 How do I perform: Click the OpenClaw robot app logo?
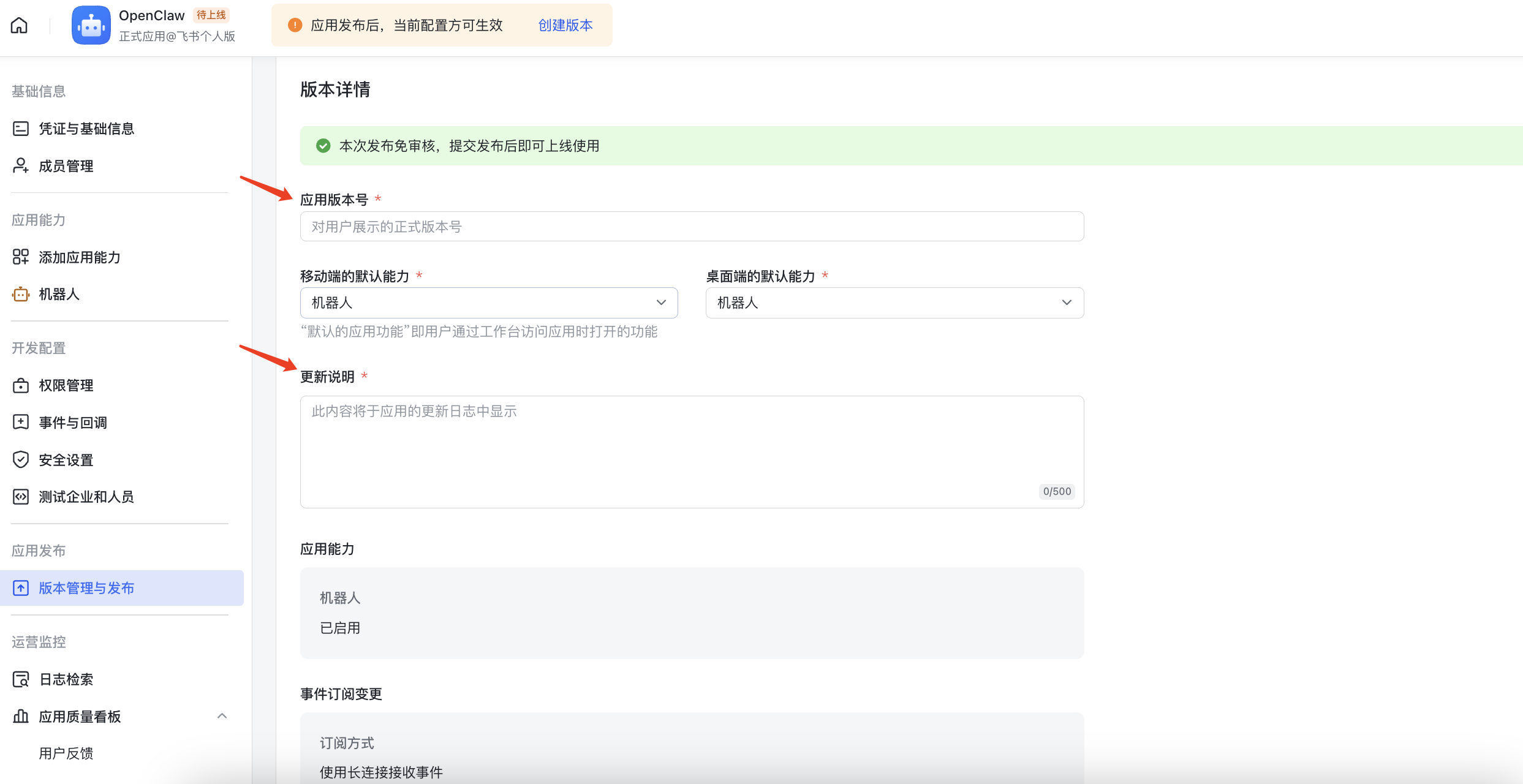click(91, 25)
